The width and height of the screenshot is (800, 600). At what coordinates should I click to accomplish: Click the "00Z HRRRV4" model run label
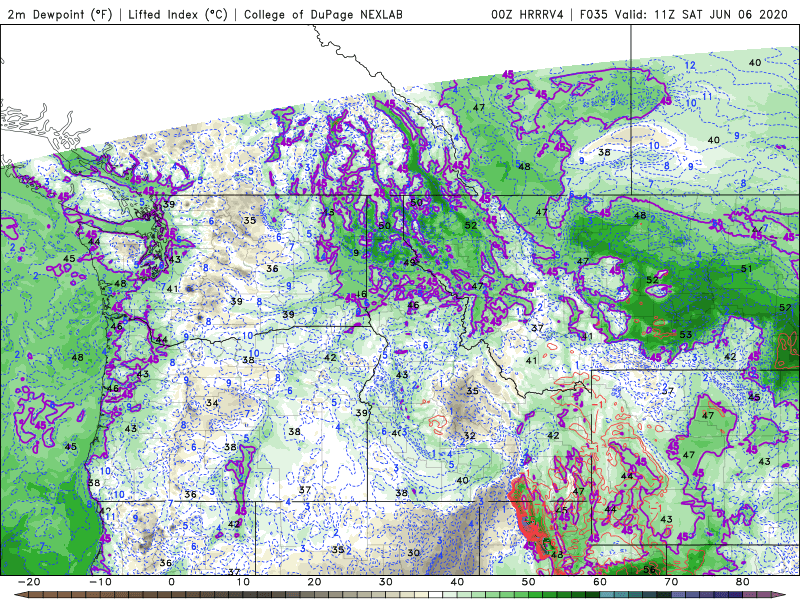click(x=527, y=15)
